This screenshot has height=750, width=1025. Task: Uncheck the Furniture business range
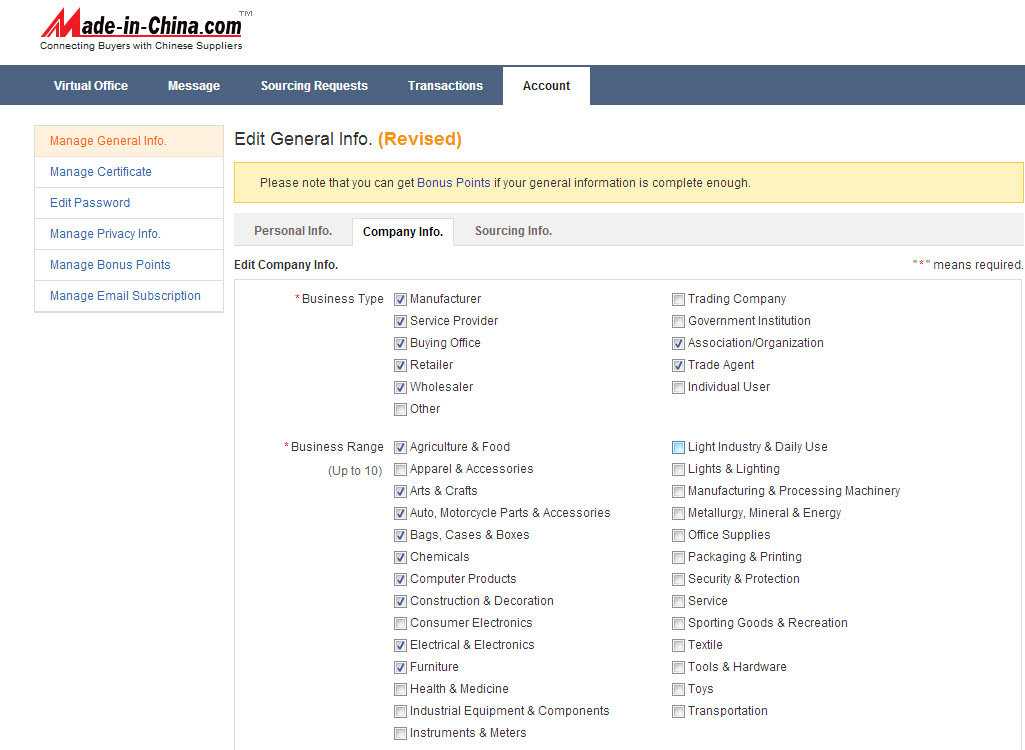pyautogui.click(x=401, y=667)
